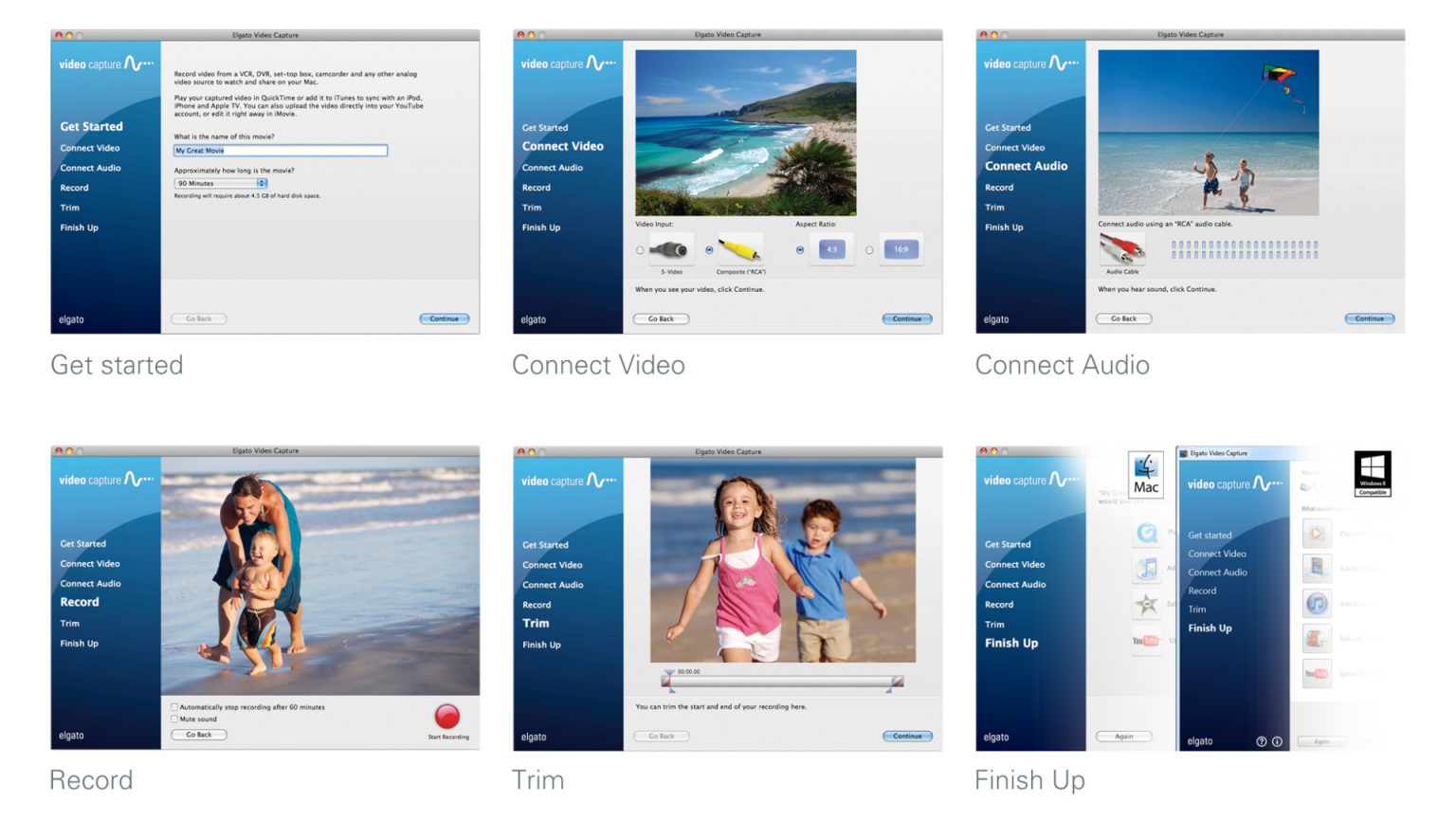Click 'Connect Video' step in the Get Started window
1456x819 pixels.
(x=90, y=148)
